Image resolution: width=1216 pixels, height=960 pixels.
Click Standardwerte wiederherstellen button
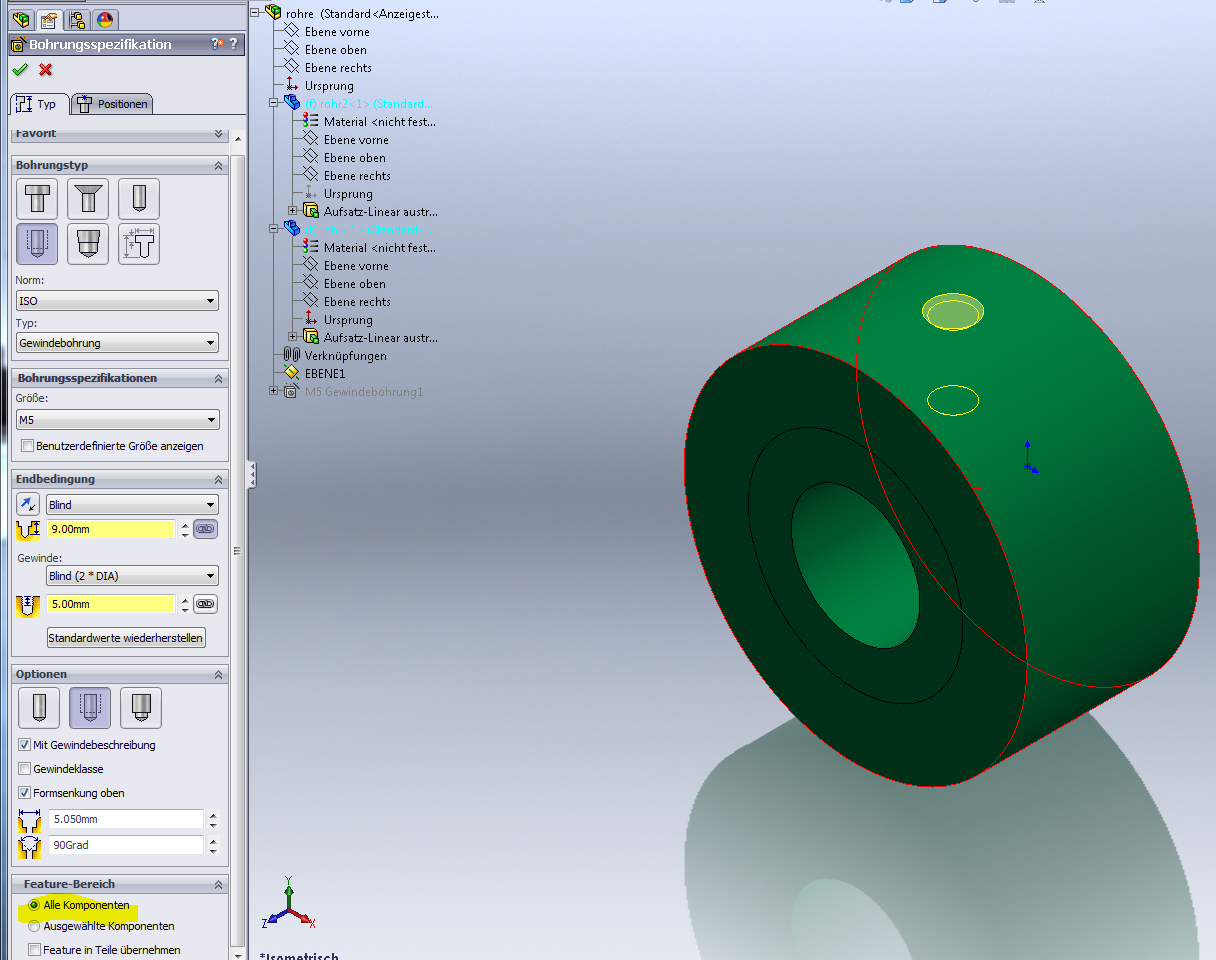[126, 637]
